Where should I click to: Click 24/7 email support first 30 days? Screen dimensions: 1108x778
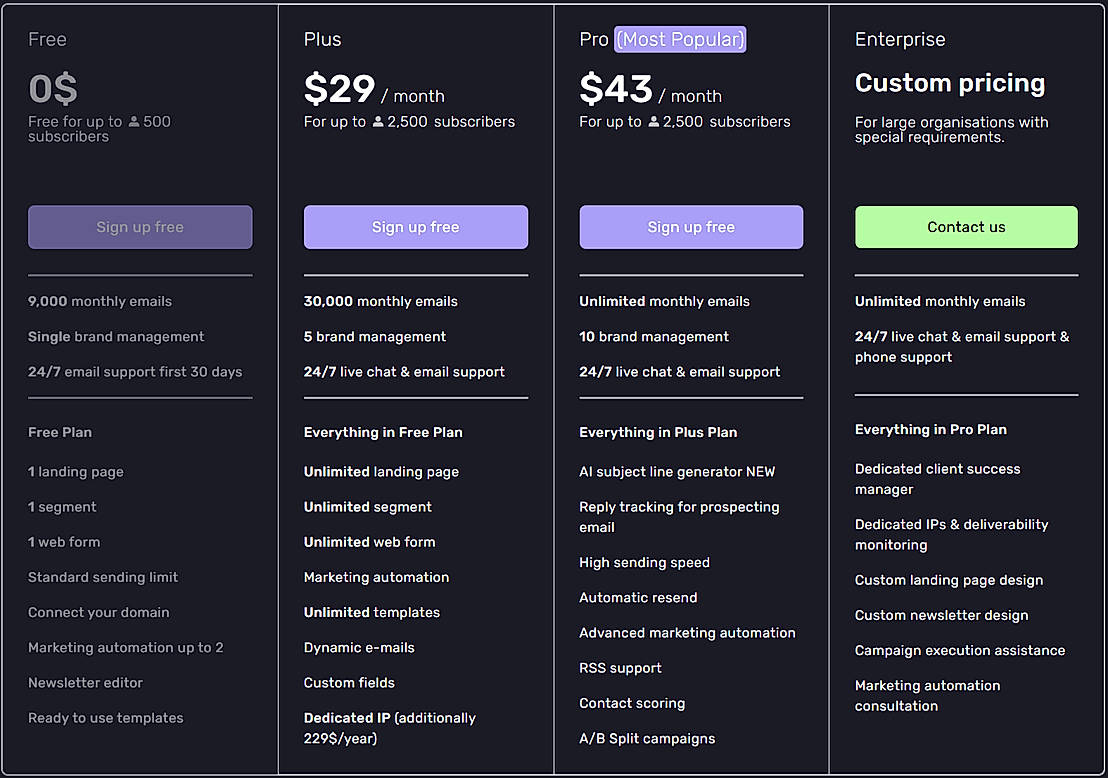coord(135,372)
